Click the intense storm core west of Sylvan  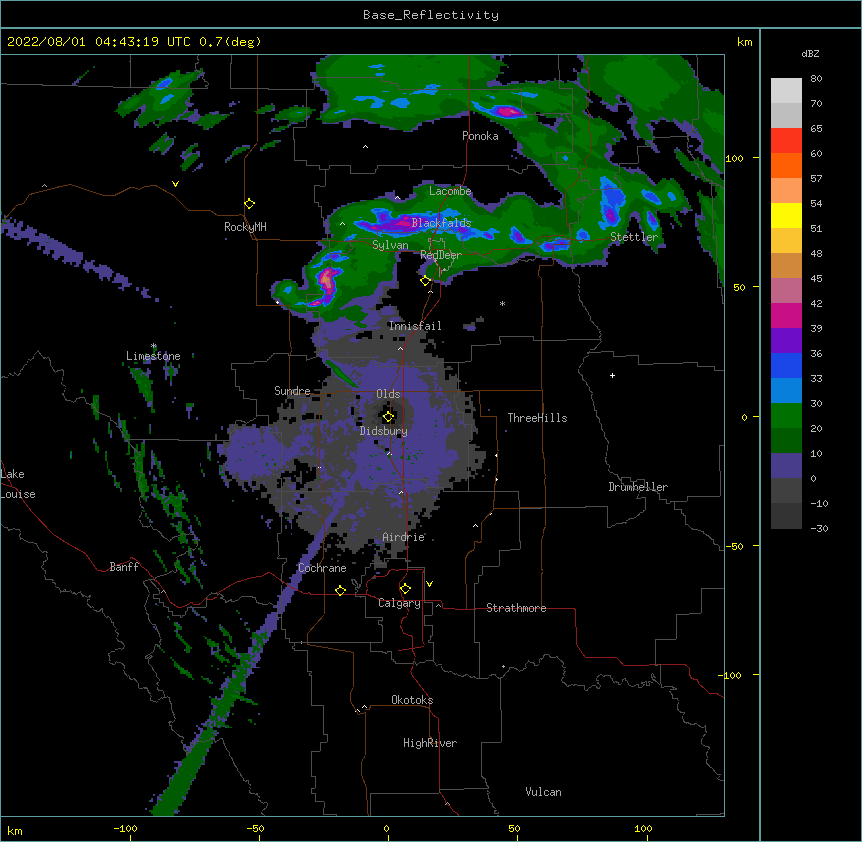point(327,278)
